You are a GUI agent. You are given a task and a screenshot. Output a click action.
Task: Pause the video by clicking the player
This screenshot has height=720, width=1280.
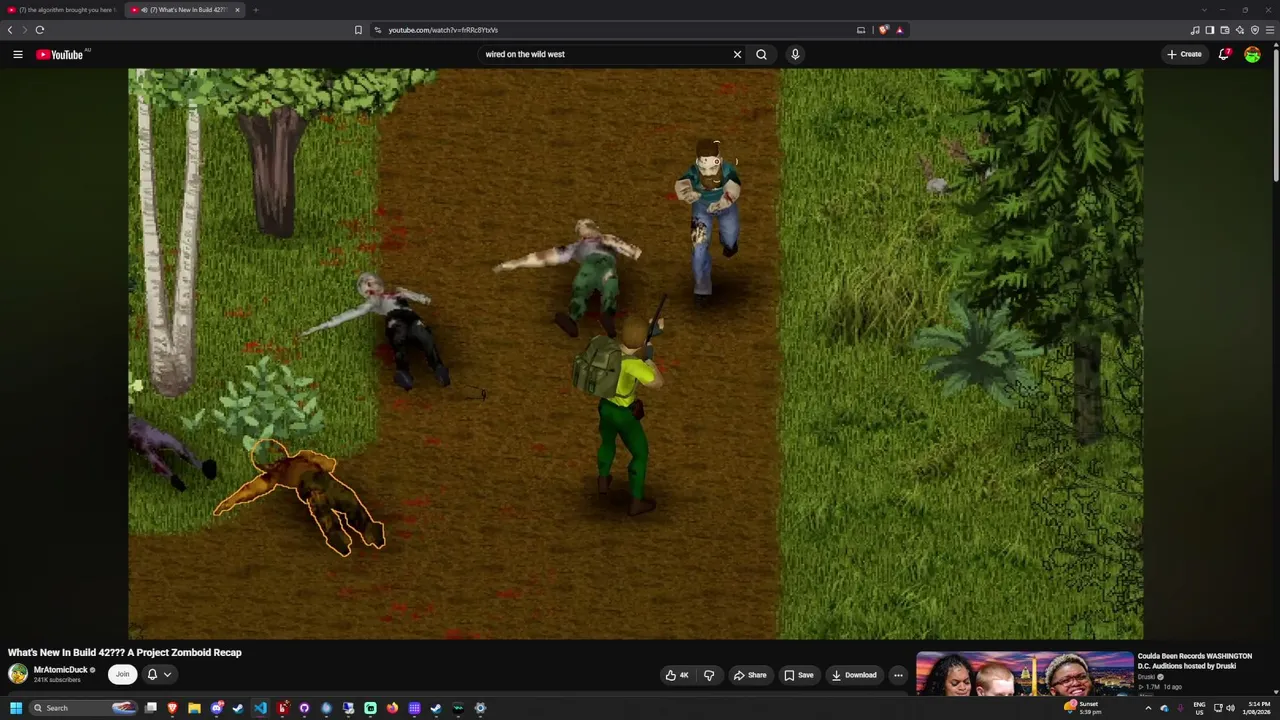[x=635, y=353]
